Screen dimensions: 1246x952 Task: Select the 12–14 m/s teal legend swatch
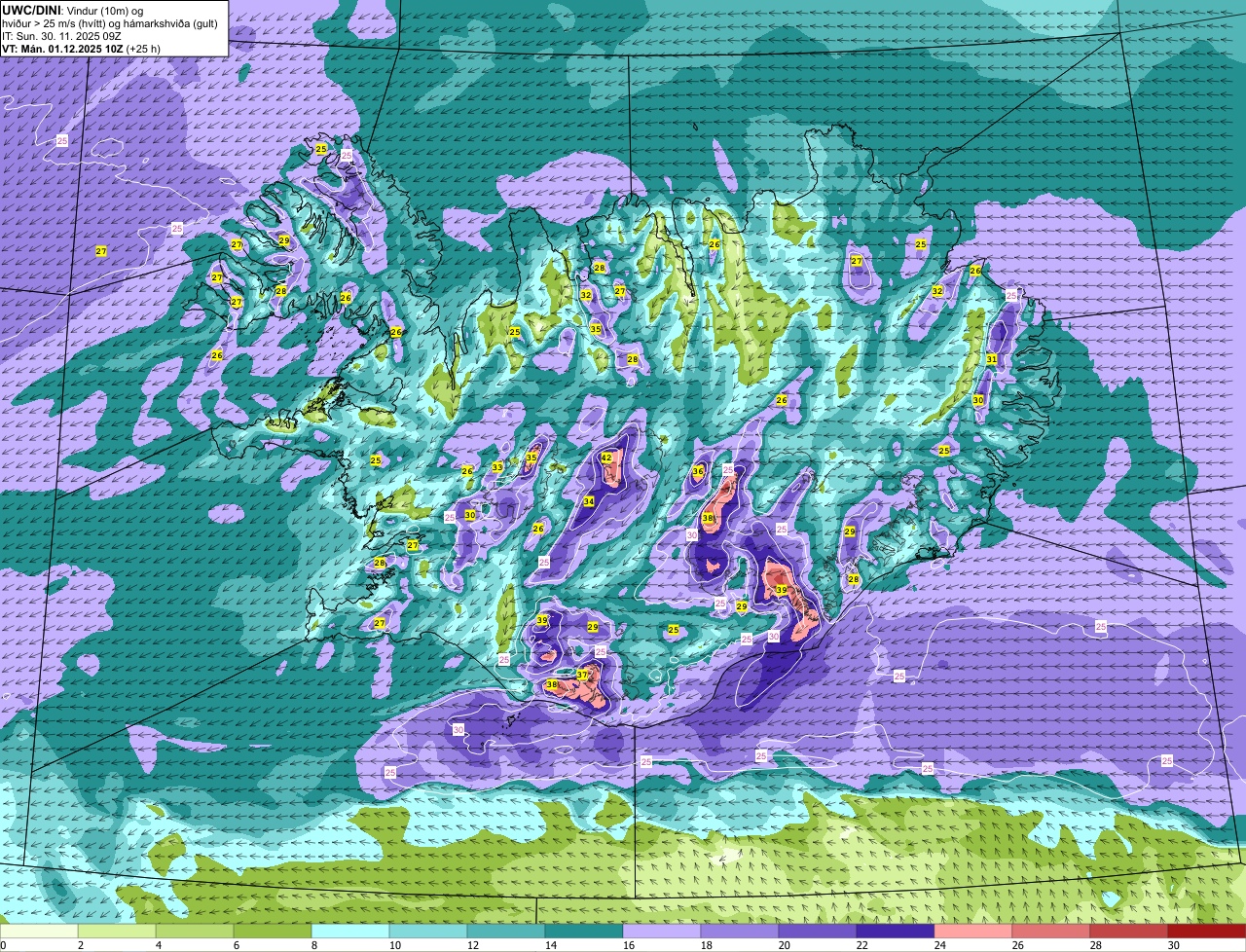(506, 932)
